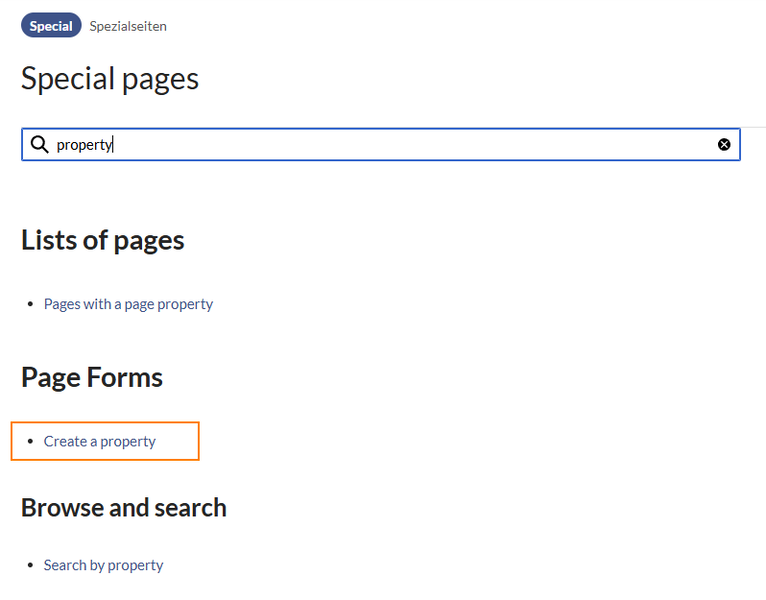The height and width of the screenshot is (600, 766).
Task: Click the bullet beside "Create a property"
Action: pos(30,441)
